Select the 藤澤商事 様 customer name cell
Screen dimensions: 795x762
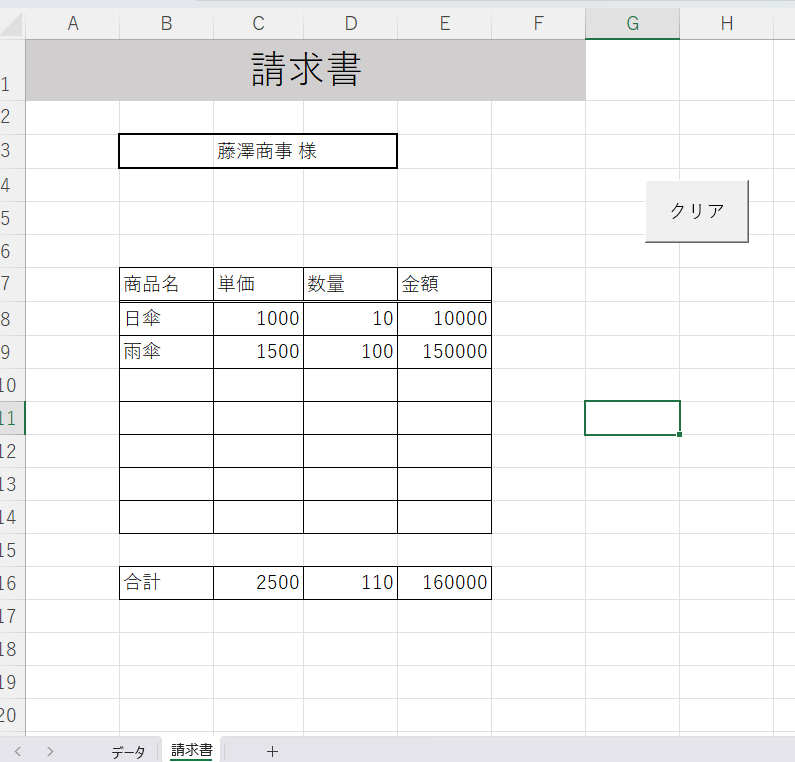258,151
